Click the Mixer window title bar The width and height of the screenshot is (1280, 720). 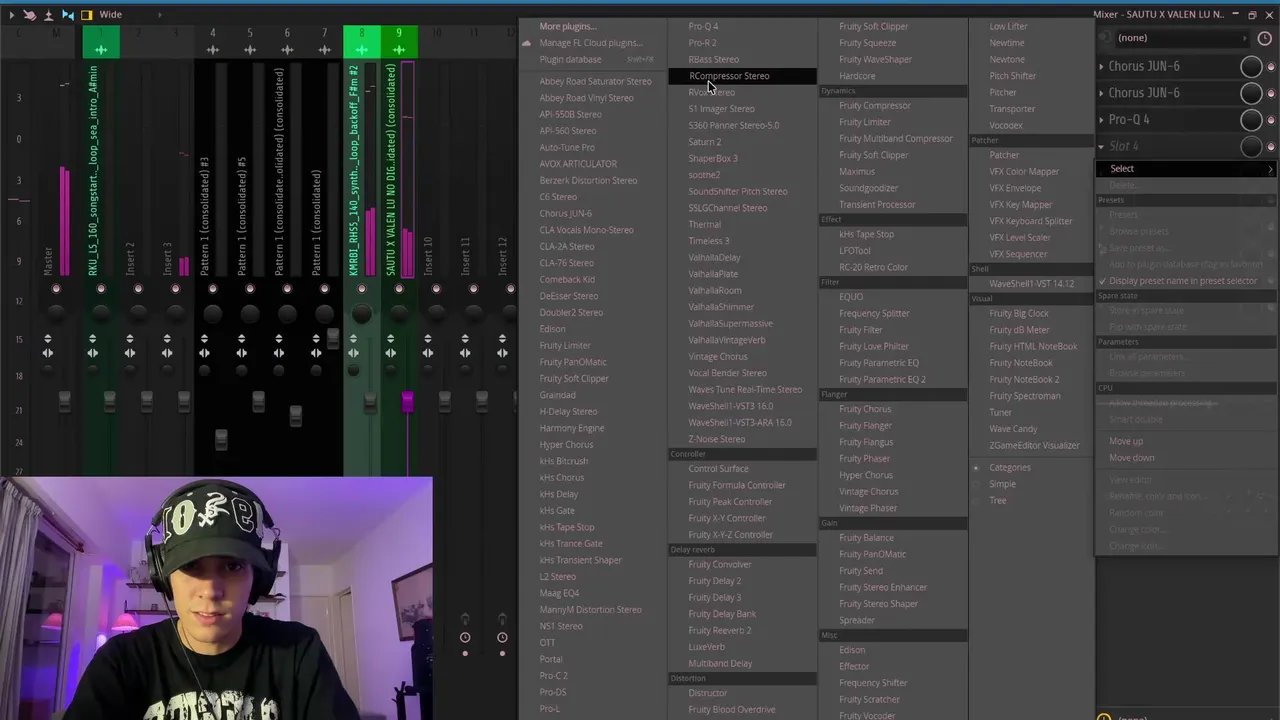1160,15
